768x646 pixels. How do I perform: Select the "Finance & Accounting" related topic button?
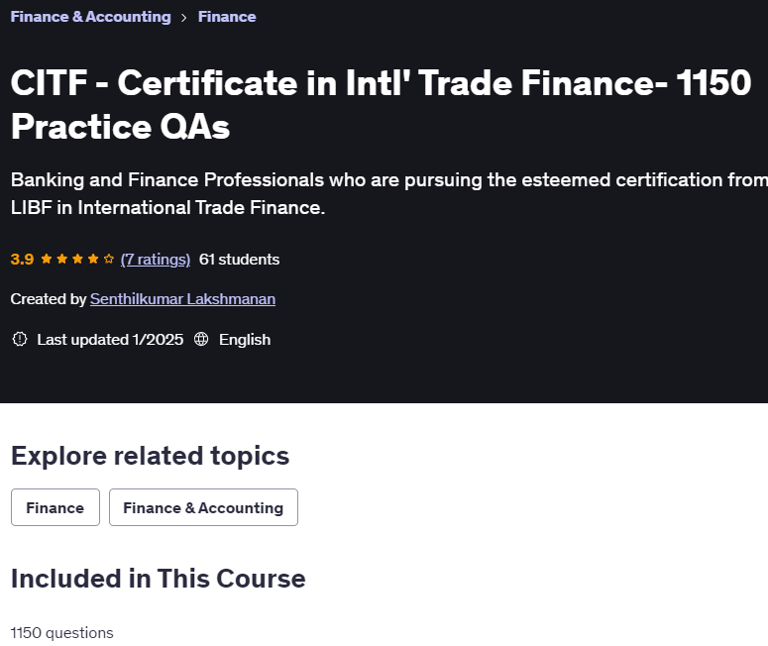pos(203,507)
